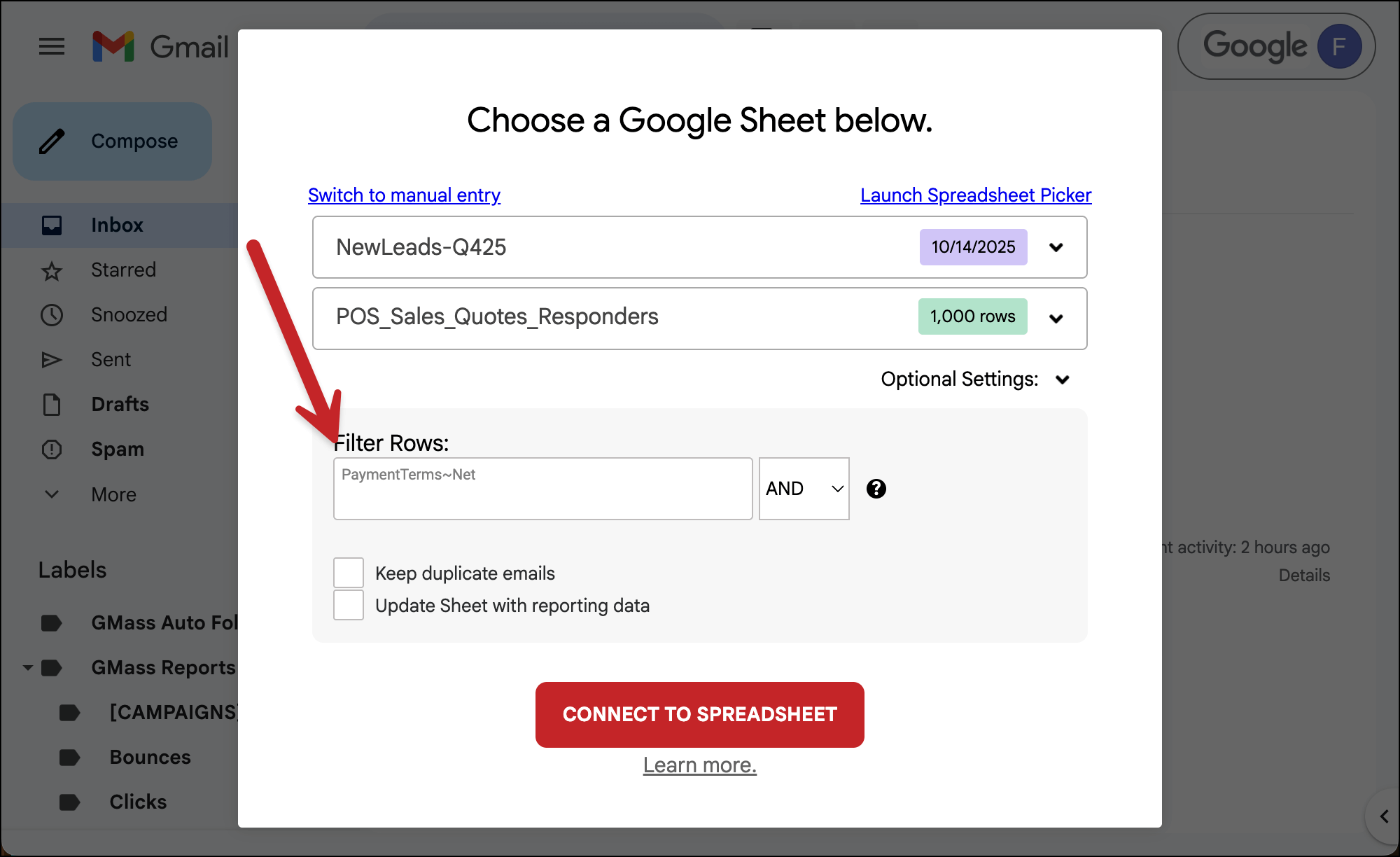Click the Snoozed clock icon
This screenshot has width=1400, height=857.
[52, 315]
